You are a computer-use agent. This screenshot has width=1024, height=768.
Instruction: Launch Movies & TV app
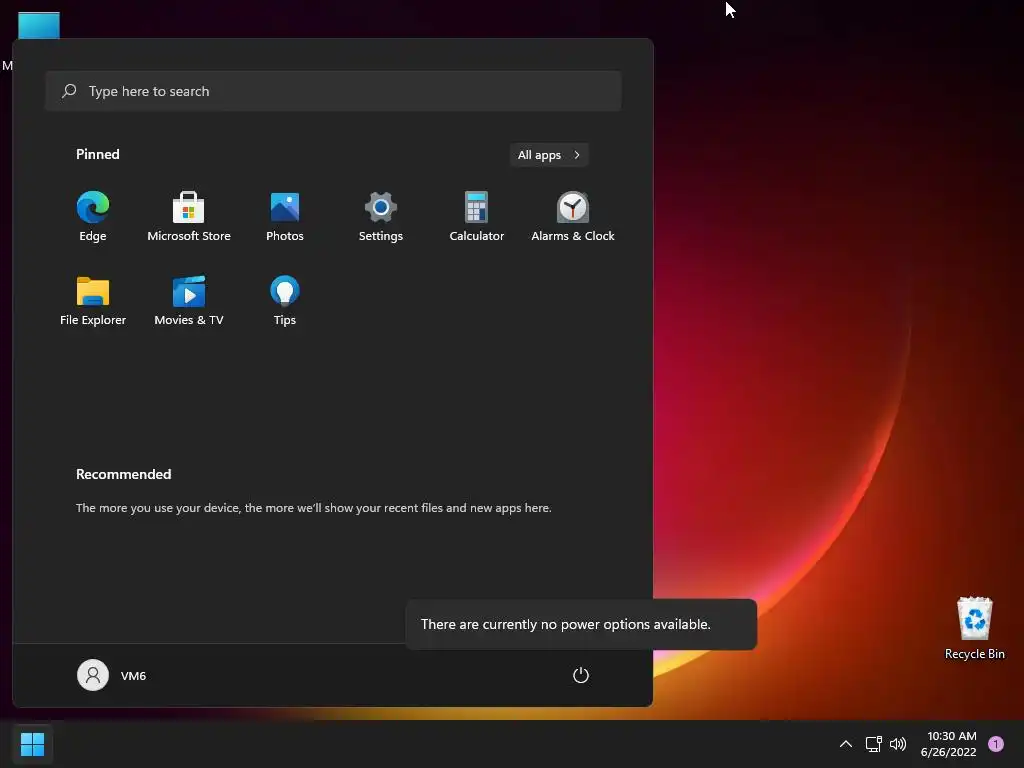(x=189, y=300)
